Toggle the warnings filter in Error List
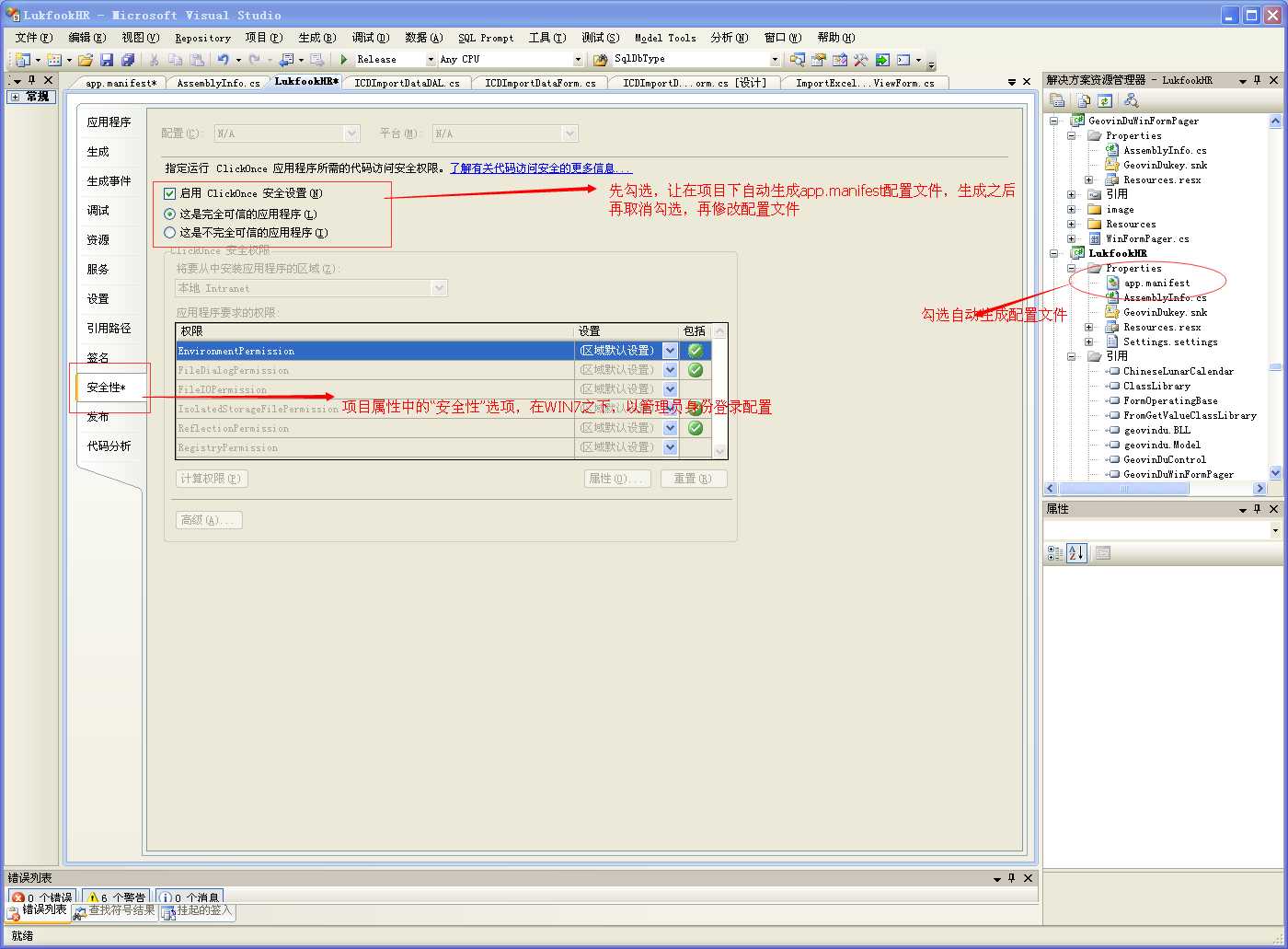 point(116,897)
